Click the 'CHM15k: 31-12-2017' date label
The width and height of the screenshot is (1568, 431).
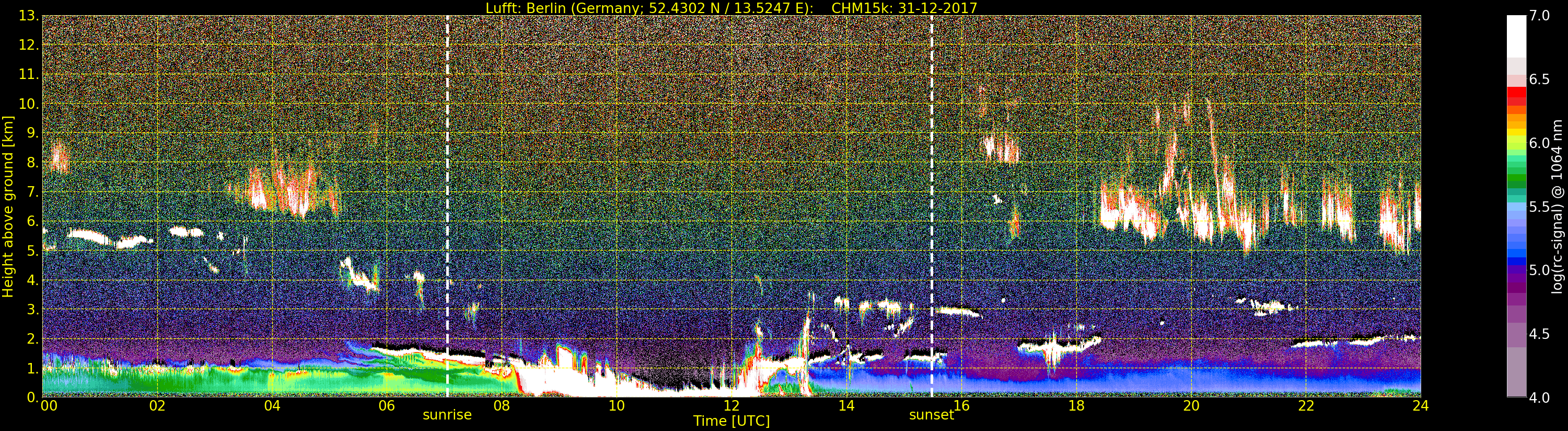[904, 8]
